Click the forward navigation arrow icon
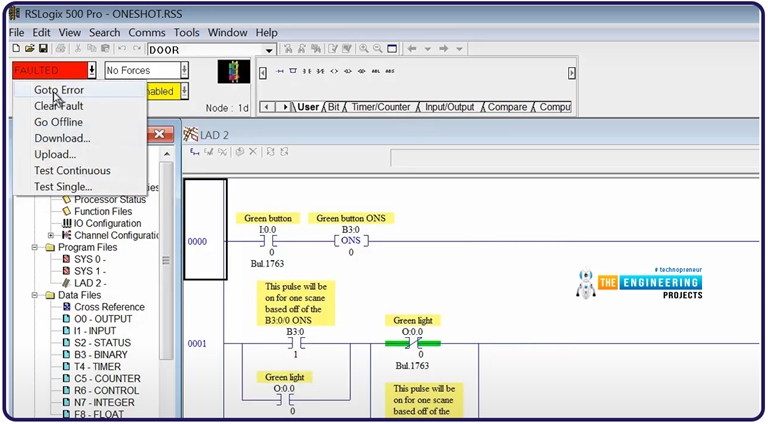Image resolution: width=768 pixels, height=424 pixels. pyautogui.click(x=444, y=48)
